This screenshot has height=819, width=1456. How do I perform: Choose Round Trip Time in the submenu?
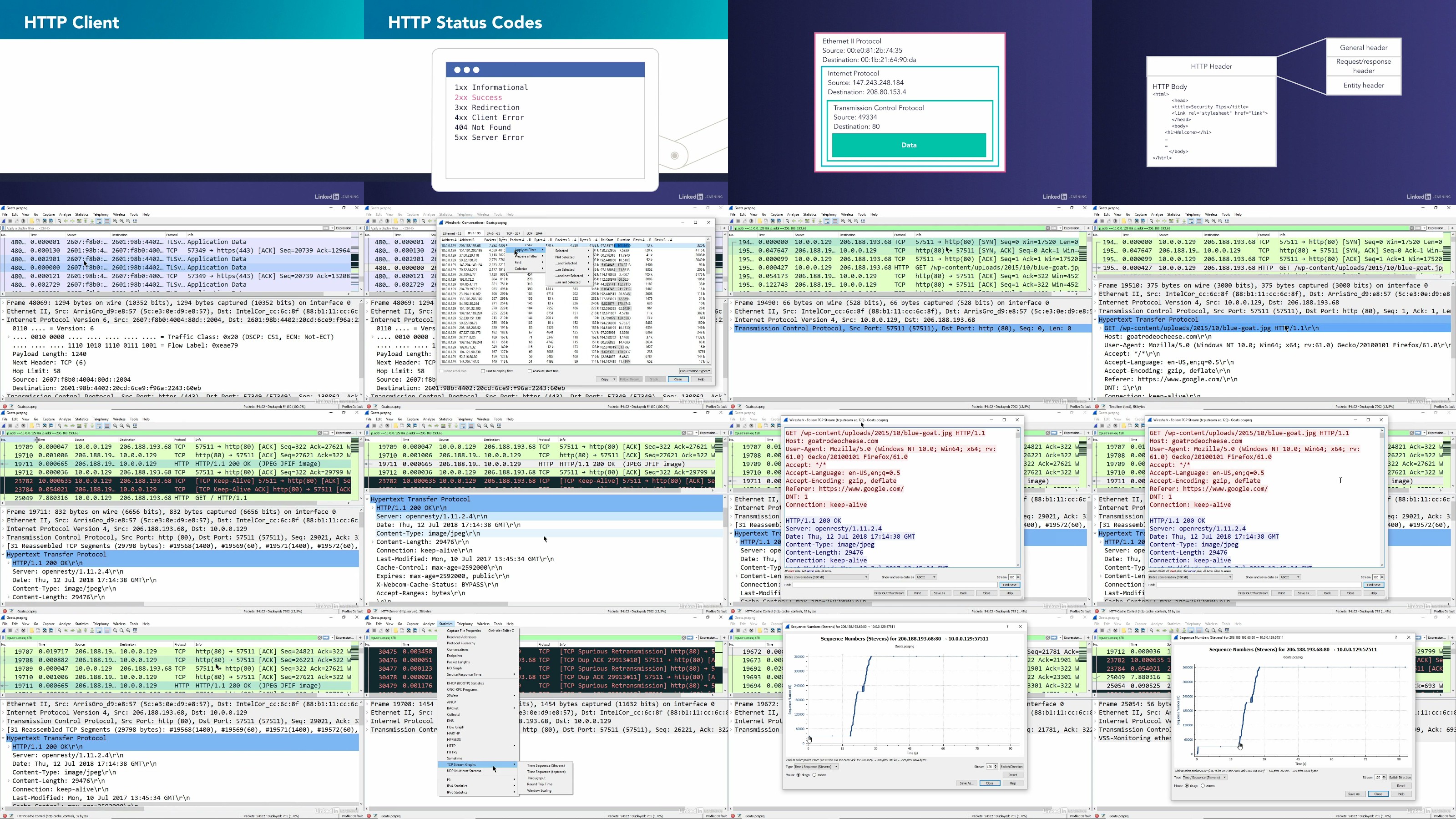click(540, 784)
